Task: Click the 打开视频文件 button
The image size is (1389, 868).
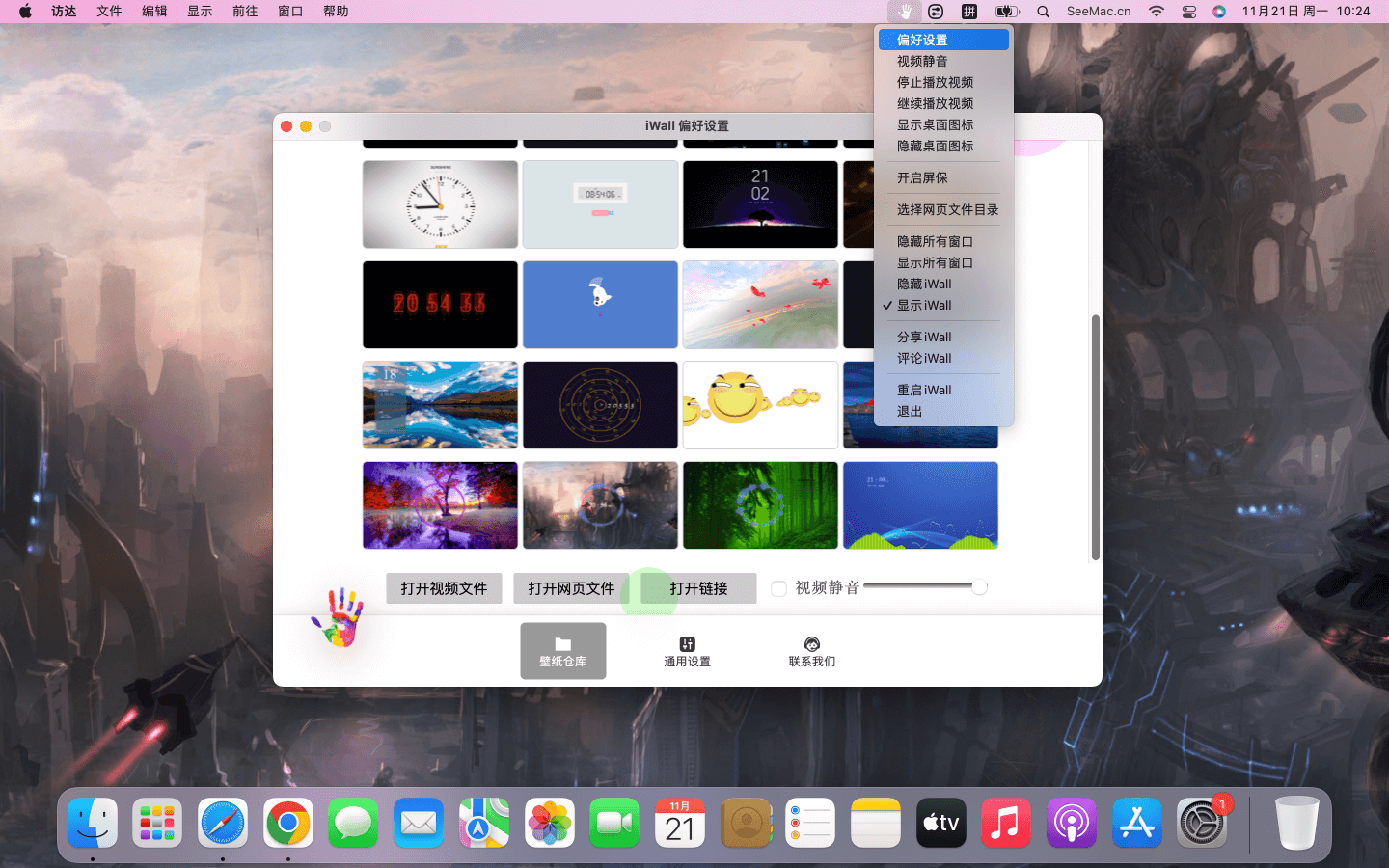Action: tap(444, 588)
